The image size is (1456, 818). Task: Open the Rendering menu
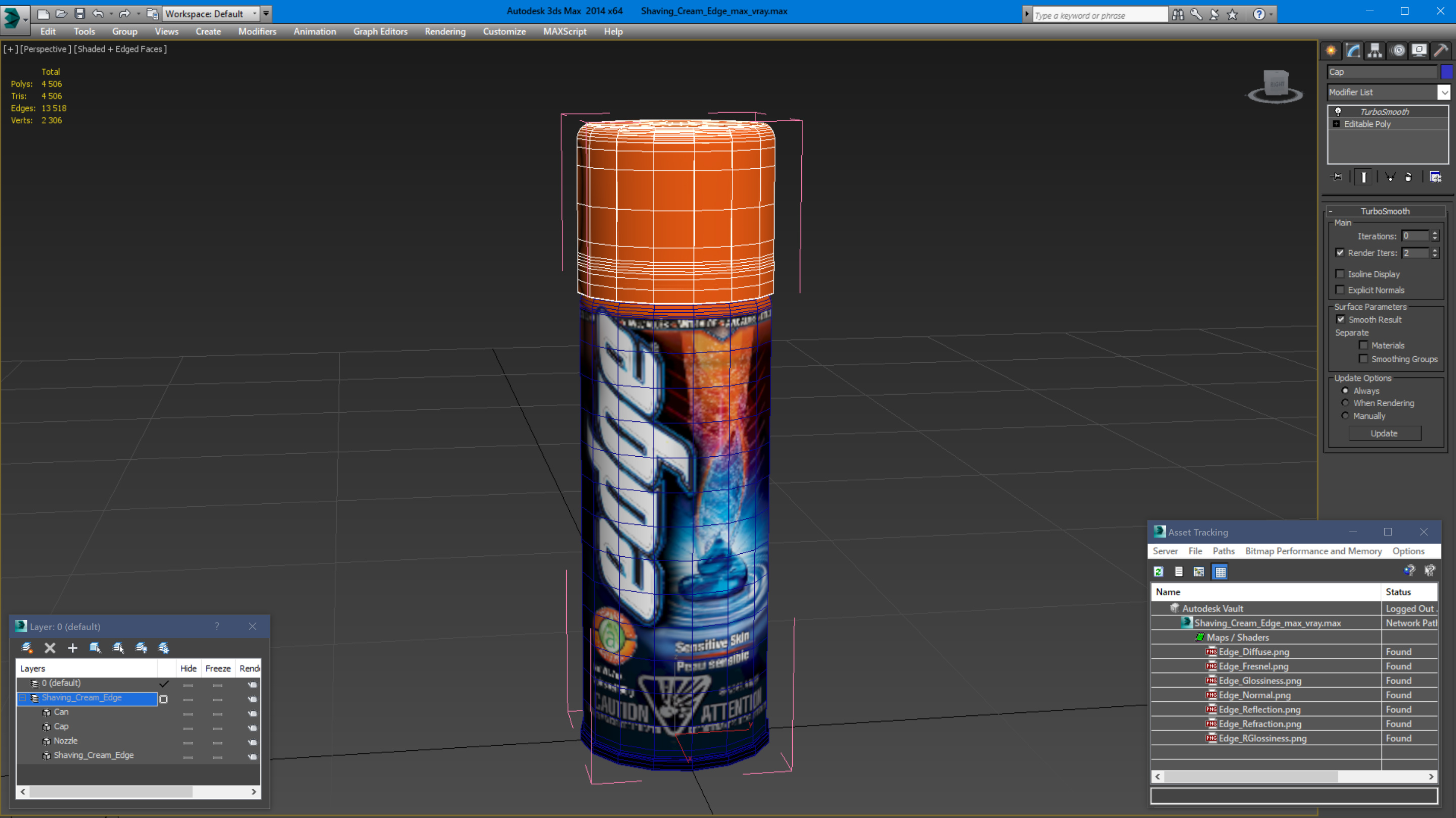point(445,32)
